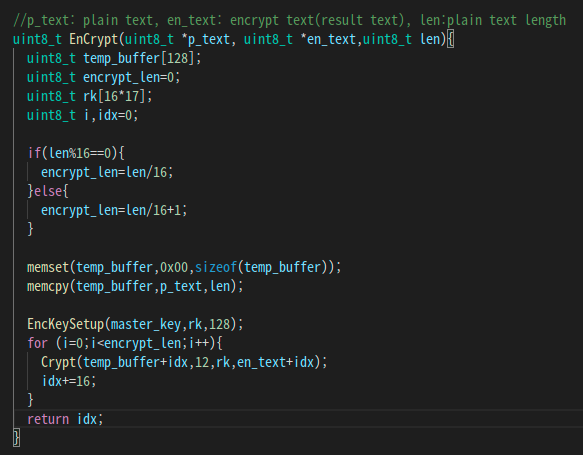
Task: Click the for loop header line
Action: tap(125, 343)
